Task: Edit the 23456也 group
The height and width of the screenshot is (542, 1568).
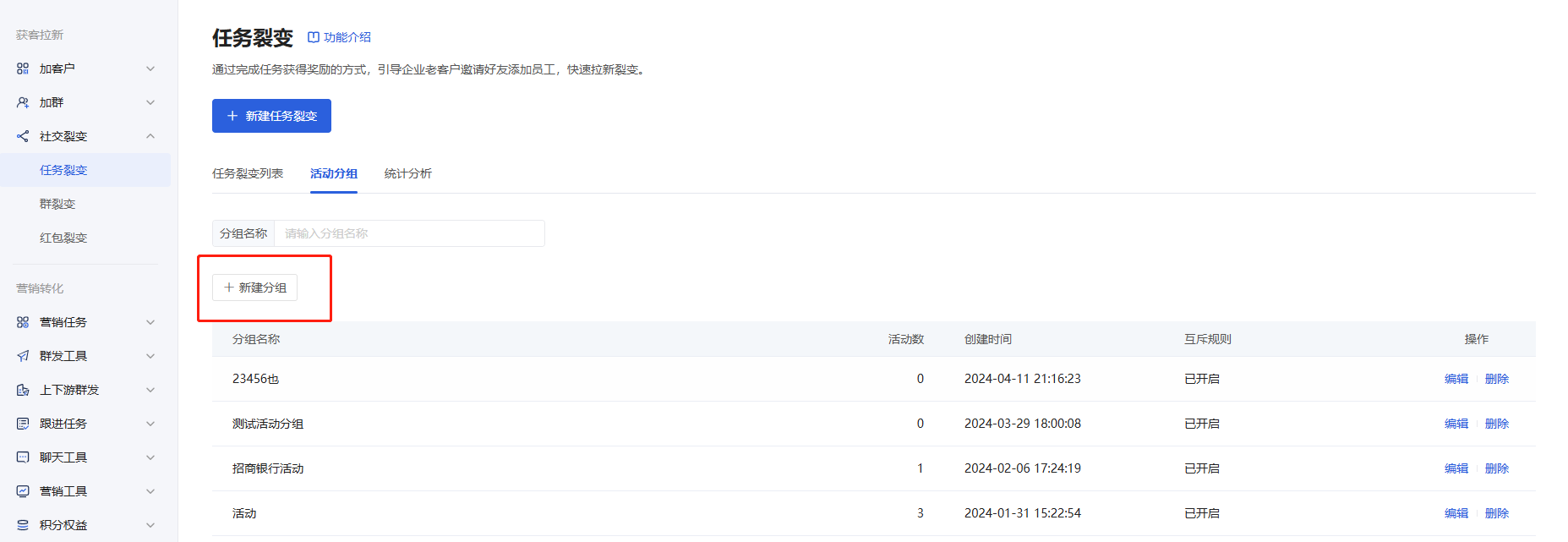Action: [1456, 379]
